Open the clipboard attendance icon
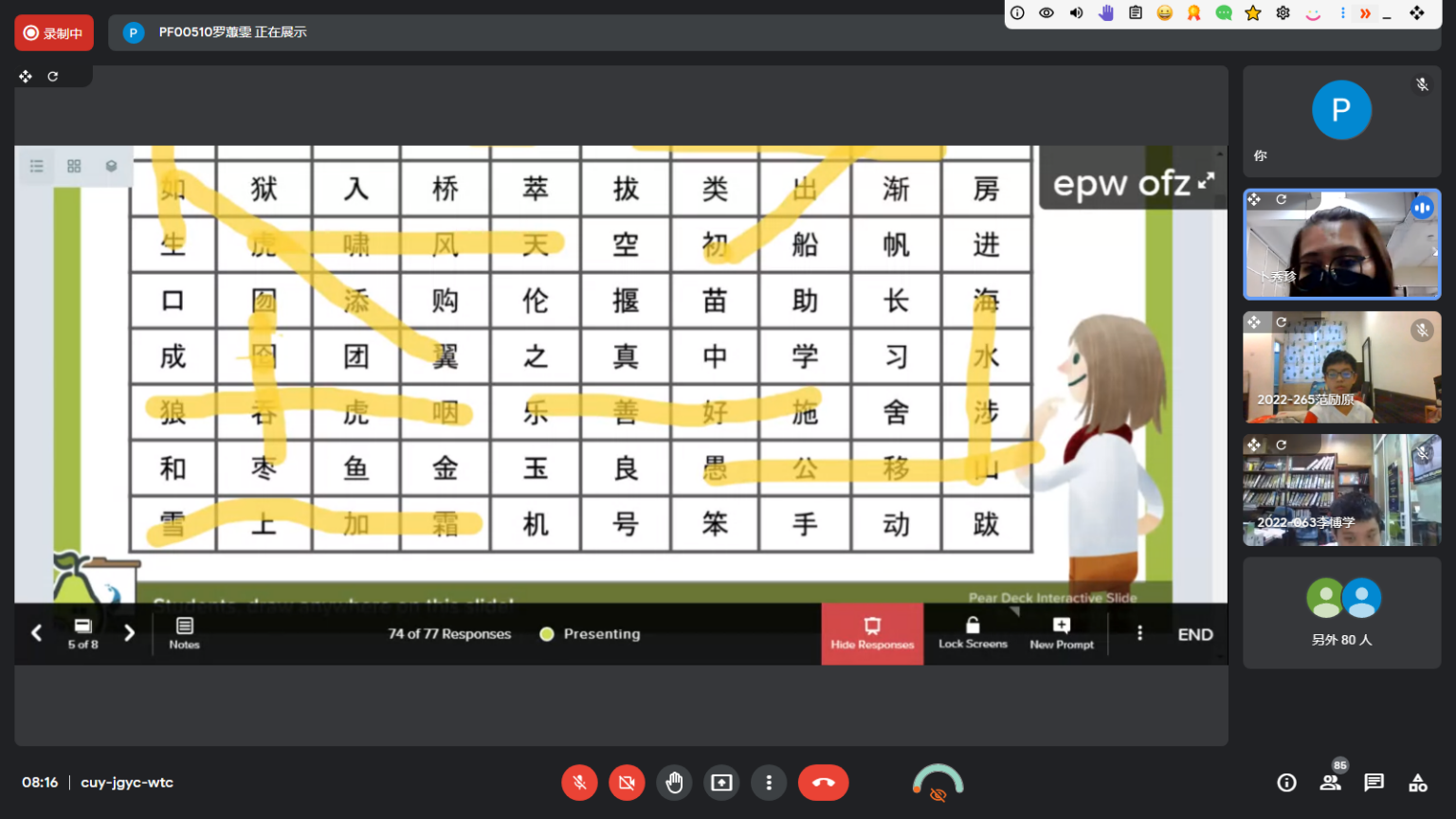 tap(1135, 13)
